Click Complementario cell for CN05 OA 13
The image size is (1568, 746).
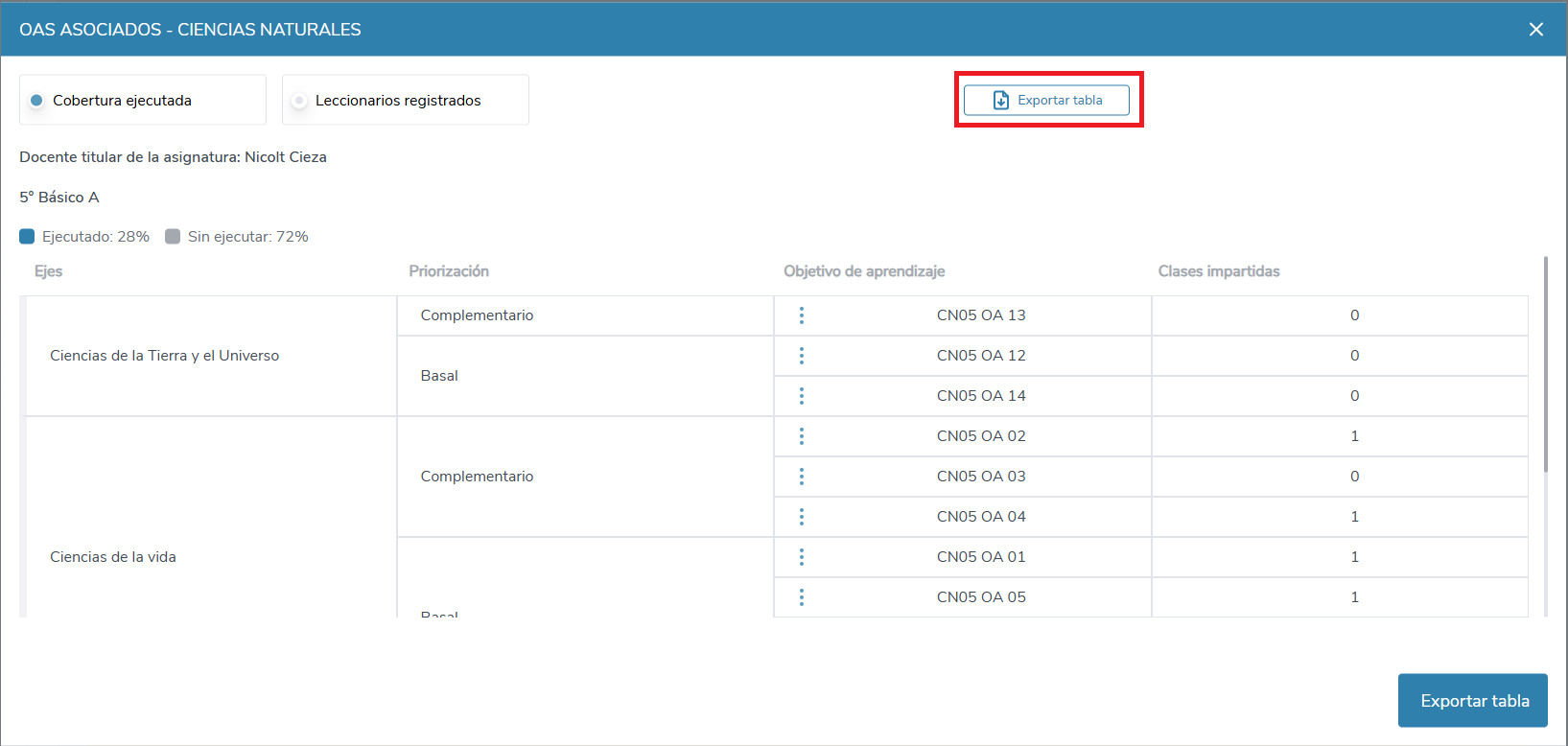tap(585, 315)
